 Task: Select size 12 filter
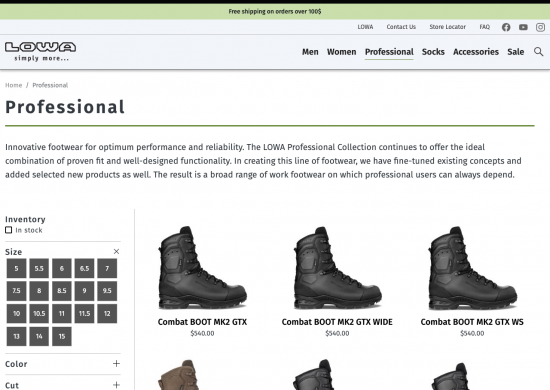[x=107, y=314]
